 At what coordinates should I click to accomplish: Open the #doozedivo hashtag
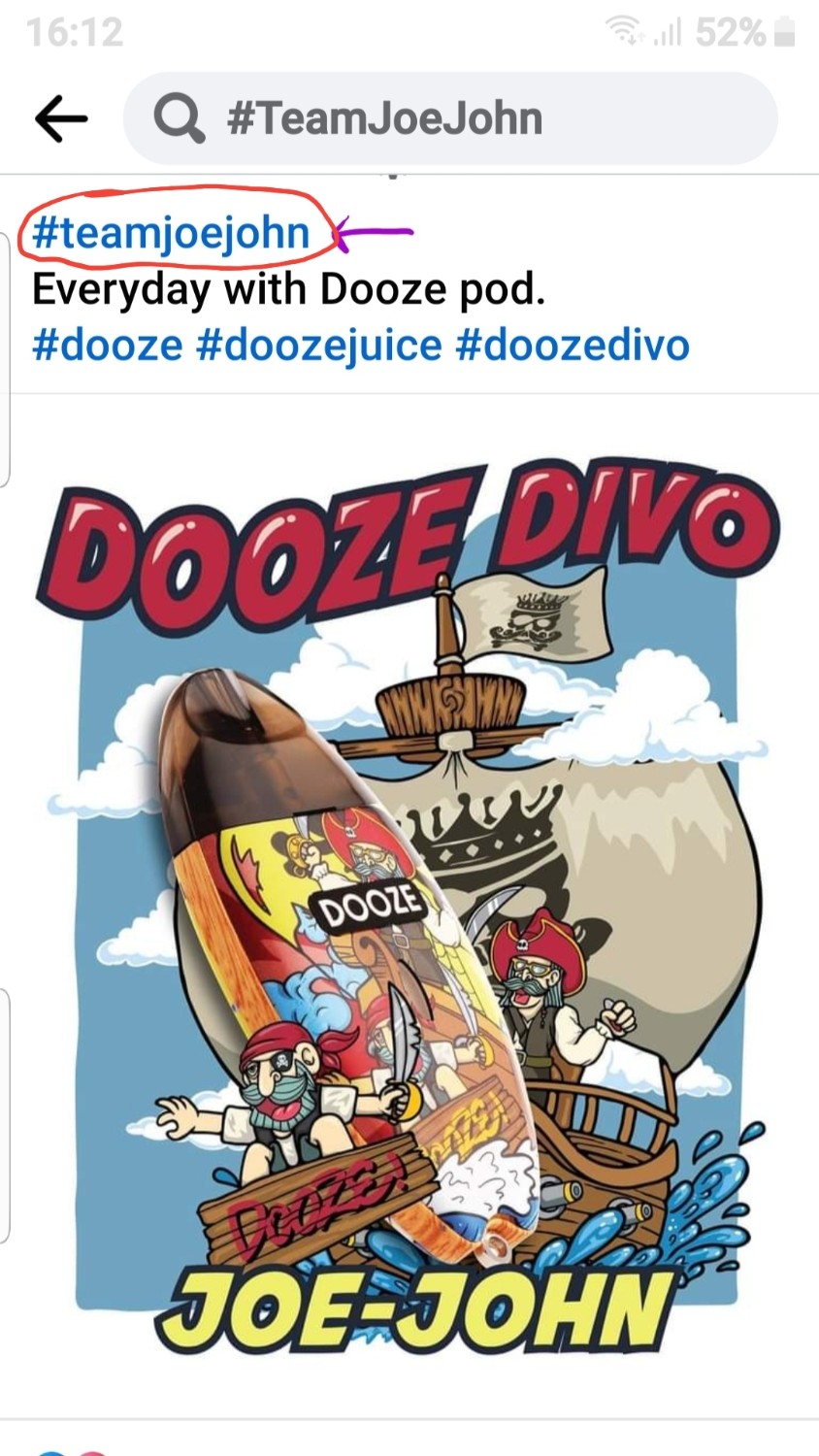[x=573, y=345]
